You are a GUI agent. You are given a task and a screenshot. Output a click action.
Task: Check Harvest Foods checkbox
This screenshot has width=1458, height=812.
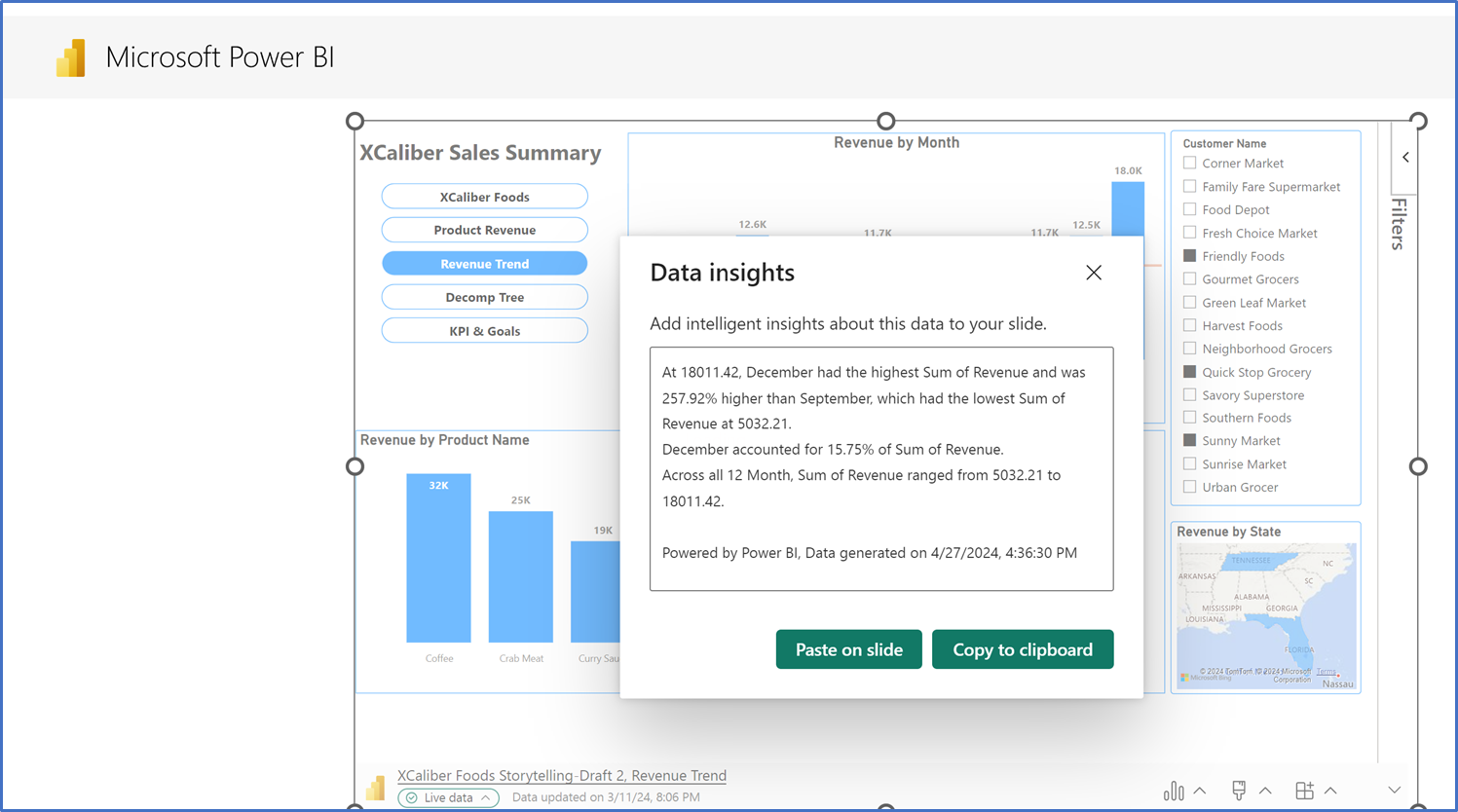tap(1189, 325)
